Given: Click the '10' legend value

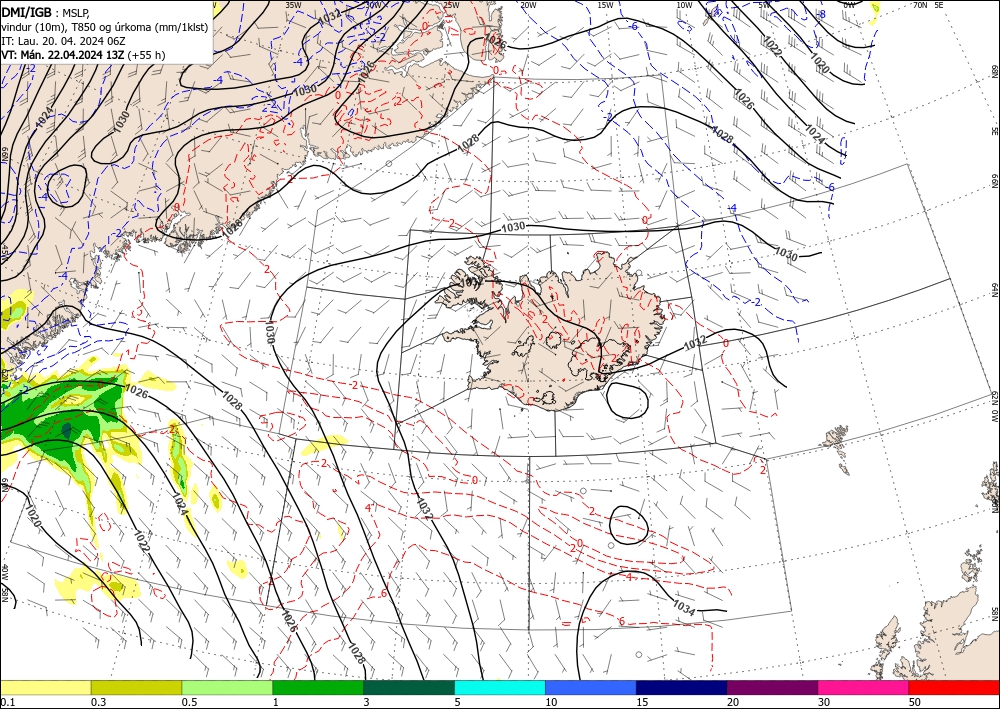Looking at the screenshot, I should [x=551, y=702].
